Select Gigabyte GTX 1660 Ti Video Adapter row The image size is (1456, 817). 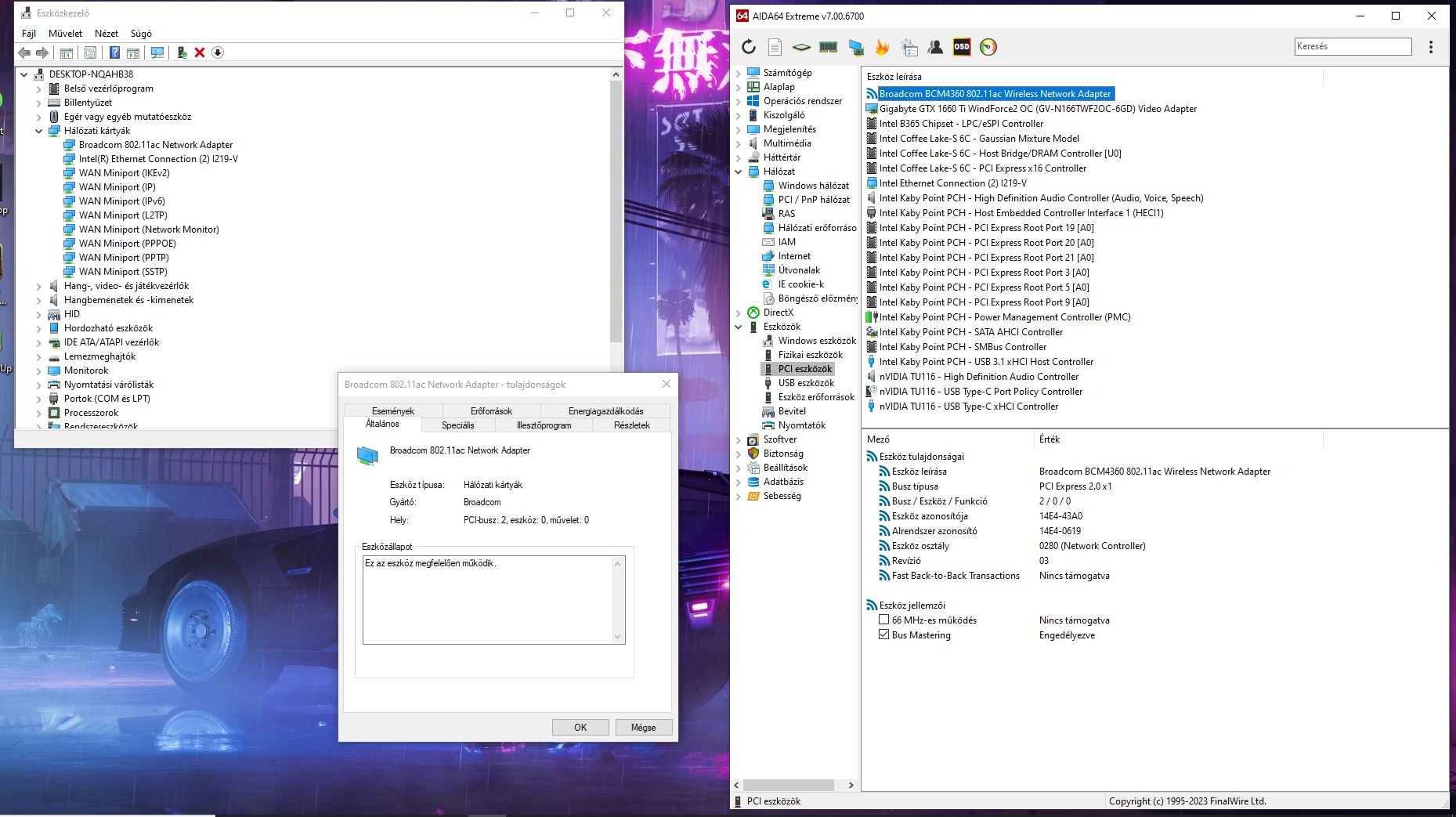coord(1031,109)
